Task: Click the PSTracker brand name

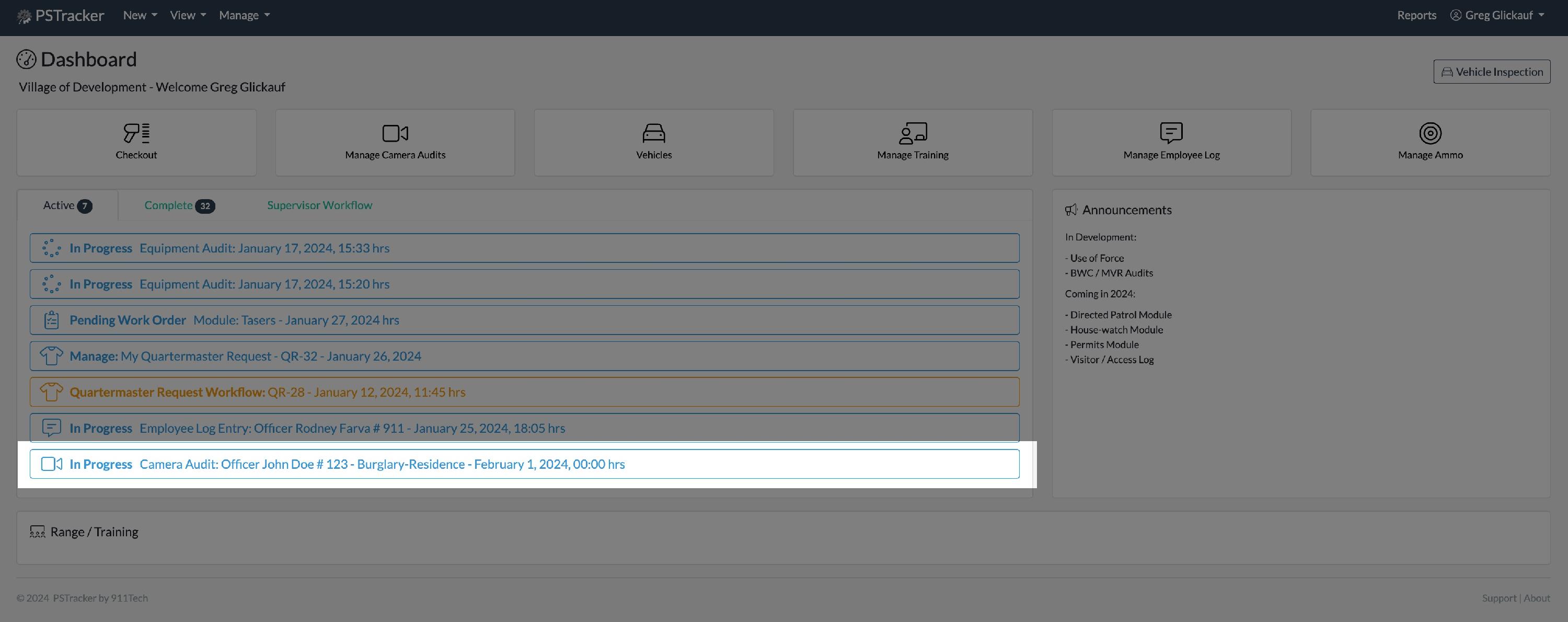Action: (x=70, y=15)
